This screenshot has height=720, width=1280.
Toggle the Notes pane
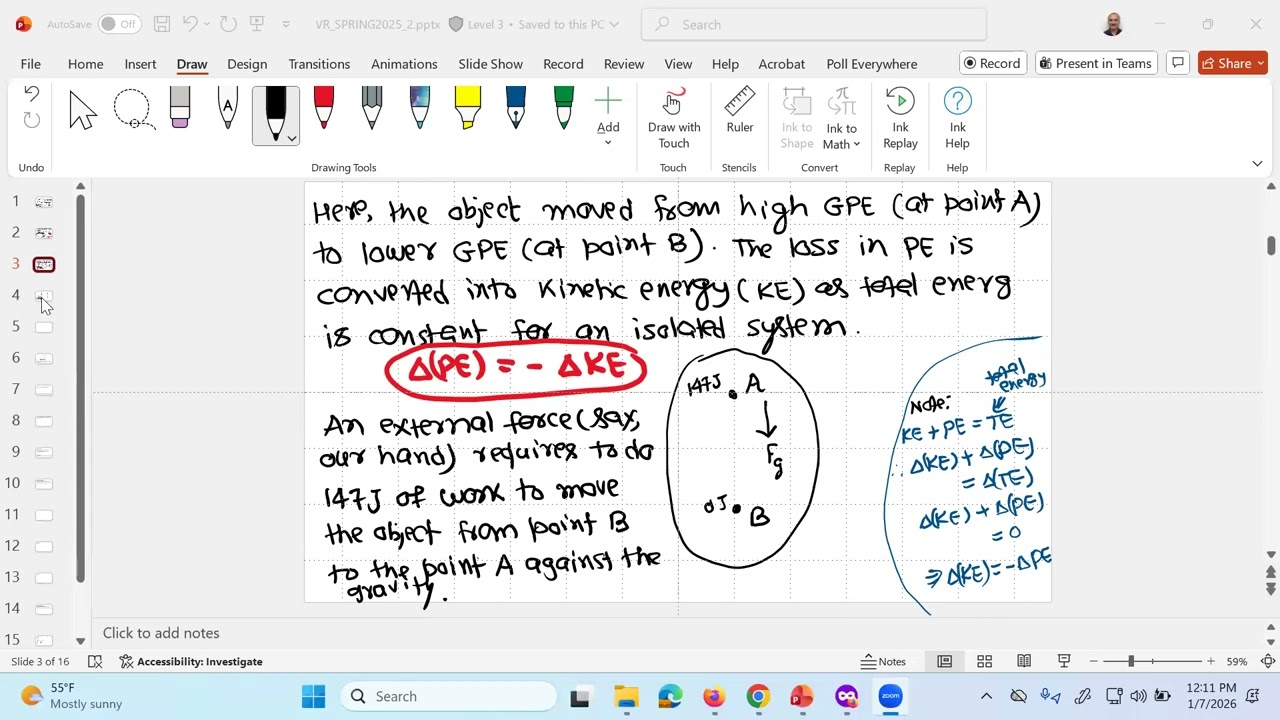pos(884,662)
